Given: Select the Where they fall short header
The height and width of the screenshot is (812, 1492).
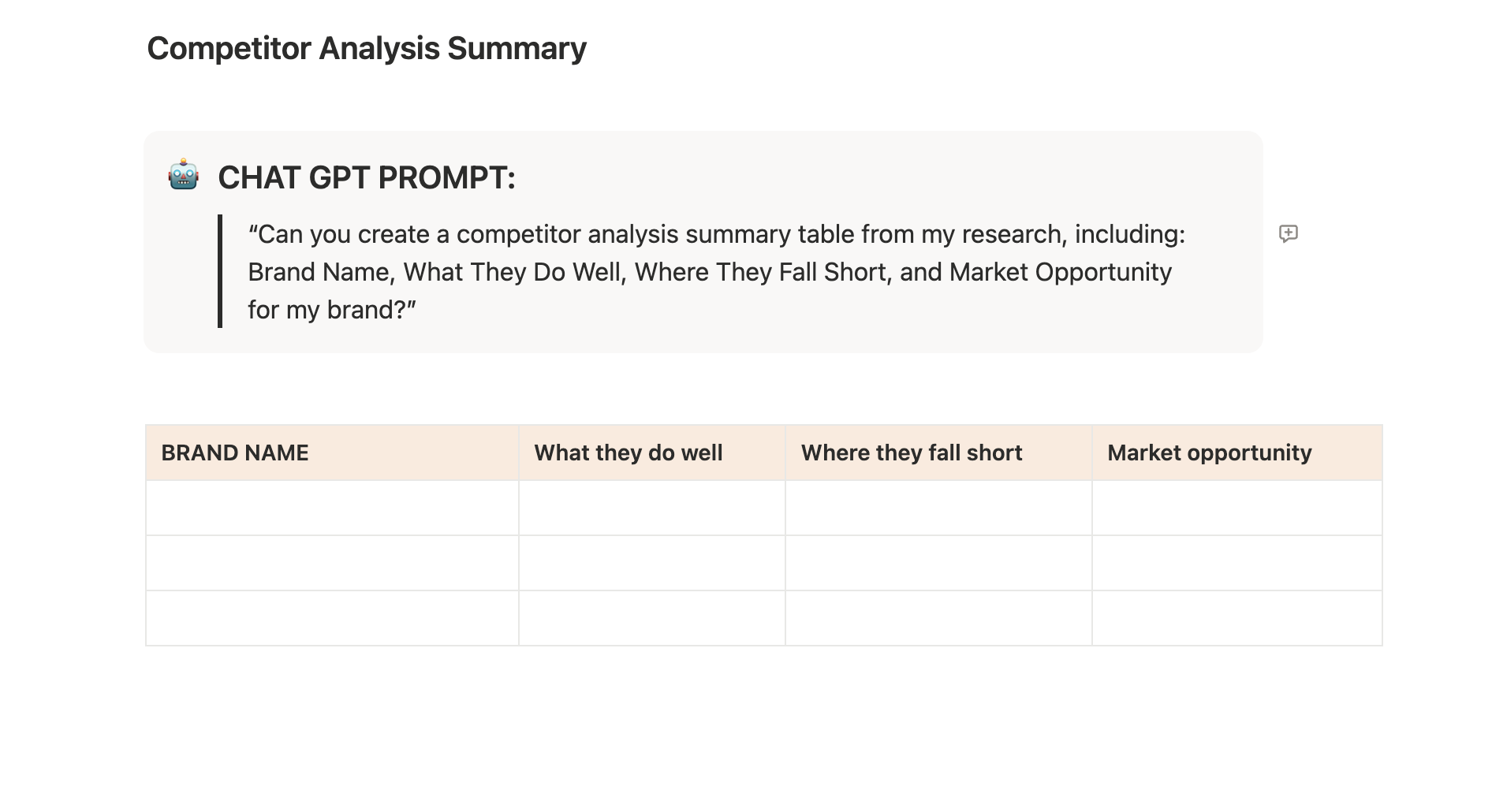Looking at the screenshot, I should 938,453.
